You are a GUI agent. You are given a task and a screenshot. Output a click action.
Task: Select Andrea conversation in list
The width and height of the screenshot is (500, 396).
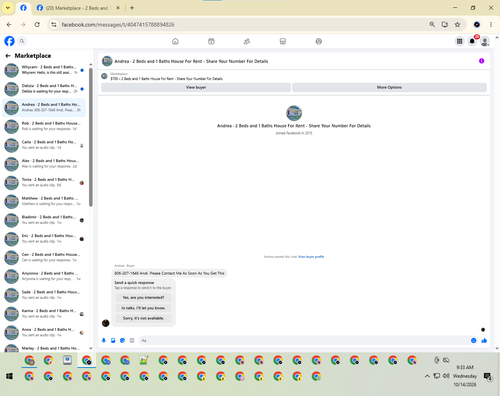coord(44,107)
